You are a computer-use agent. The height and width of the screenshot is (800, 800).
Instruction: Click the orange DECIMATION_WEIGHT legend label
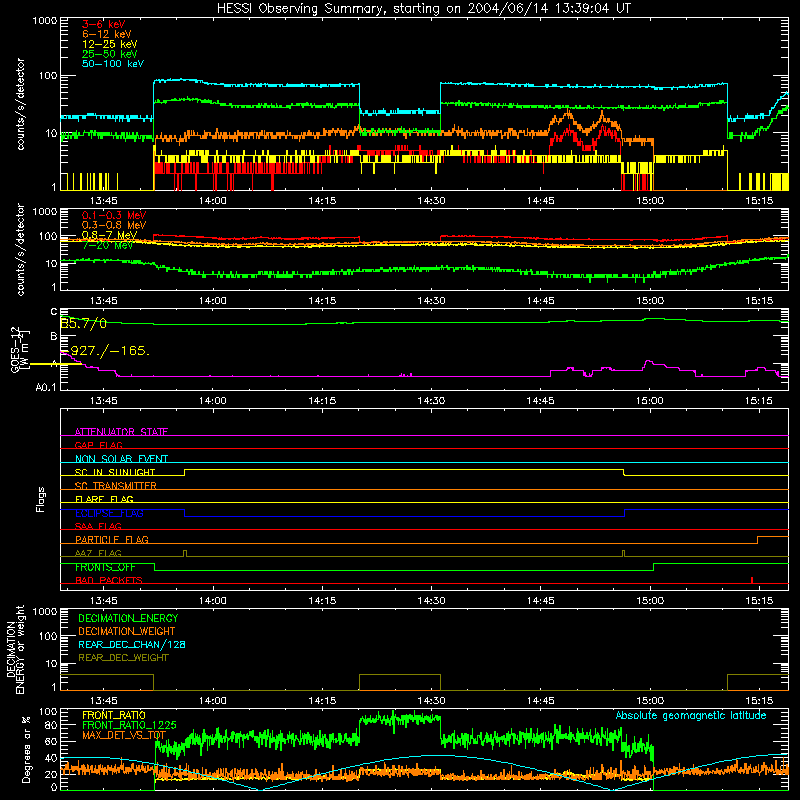[x=127, y=631]
